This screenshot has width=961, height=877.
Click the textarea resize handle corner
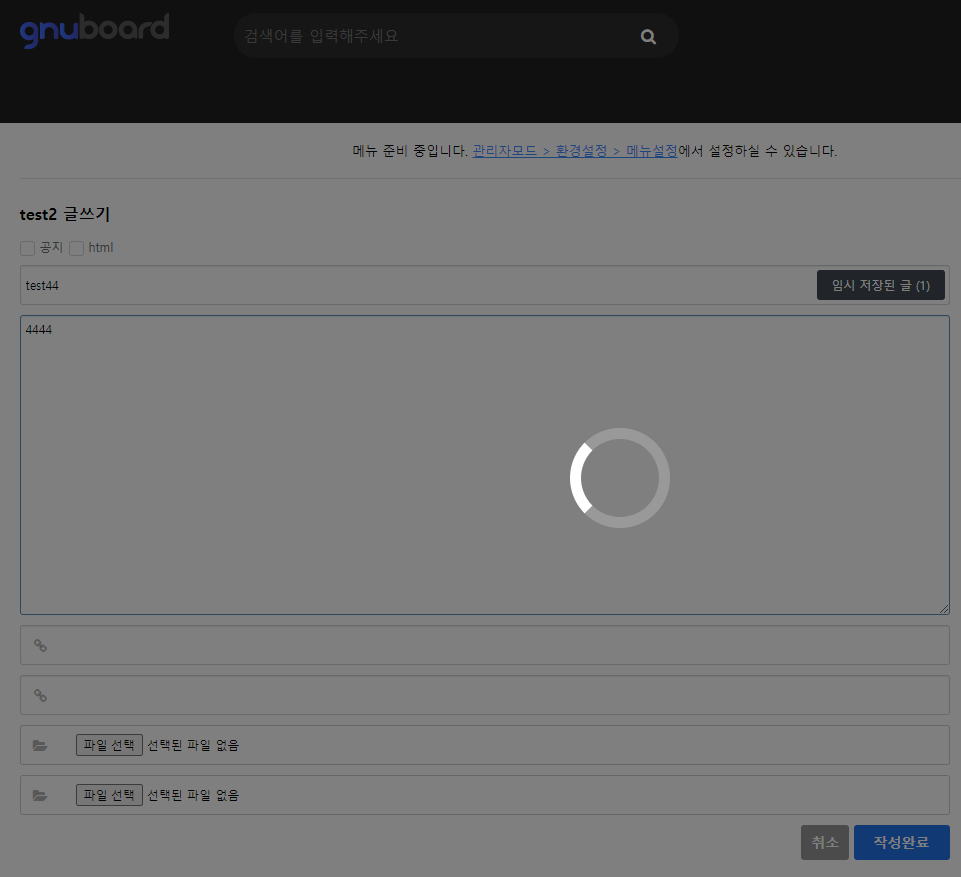point(943,608)
